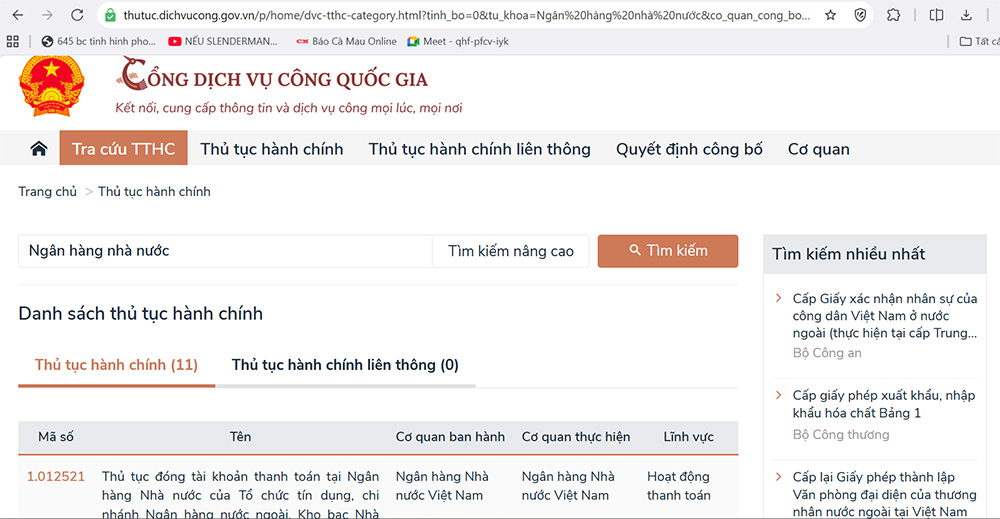Open the apps grid in bookmarks bar
1000x519 pixels.
pyautogui.click(x=13, y=41)
